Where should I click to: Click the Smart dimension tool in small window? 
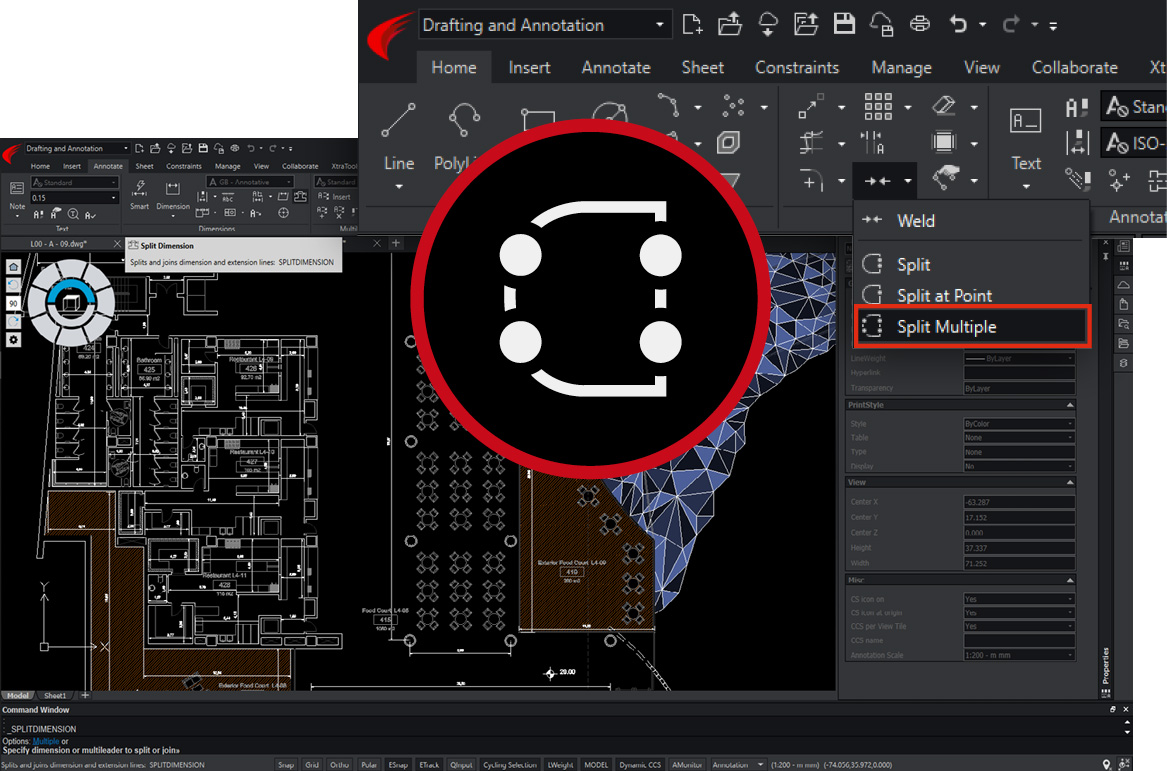coord(139,195)
